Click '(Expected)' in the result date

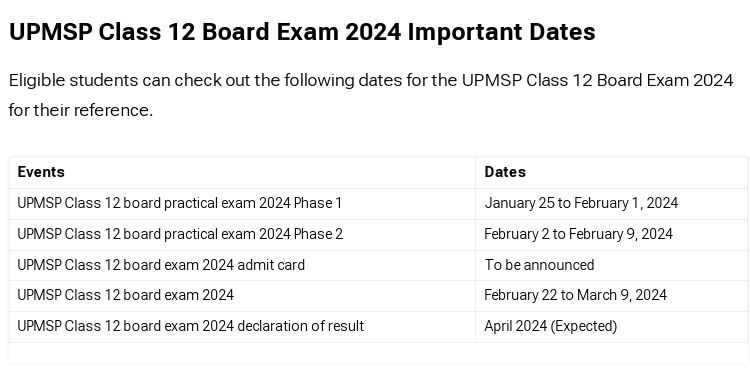(x=584, y=326)
